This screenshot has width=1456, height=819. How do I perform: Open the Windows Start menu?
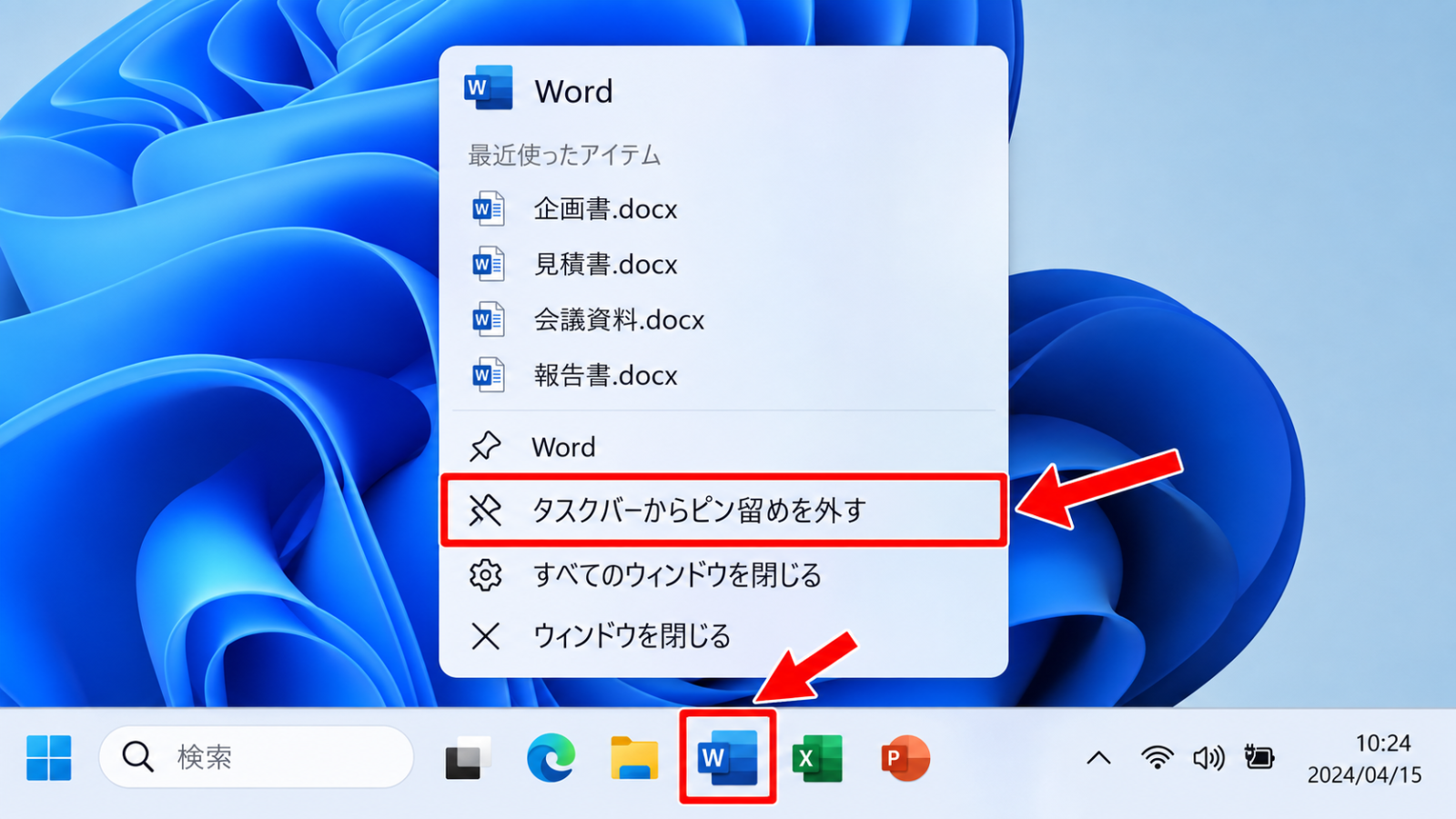click(x=48, y=757)
